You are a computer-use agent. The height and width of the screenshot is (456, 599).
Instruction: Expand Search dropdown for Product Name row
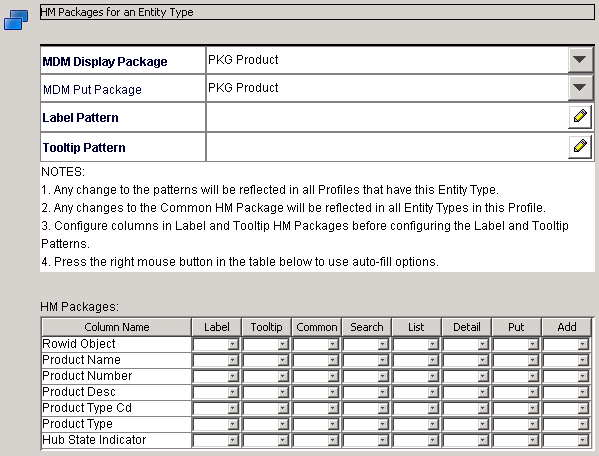click(x=383, y=361)
